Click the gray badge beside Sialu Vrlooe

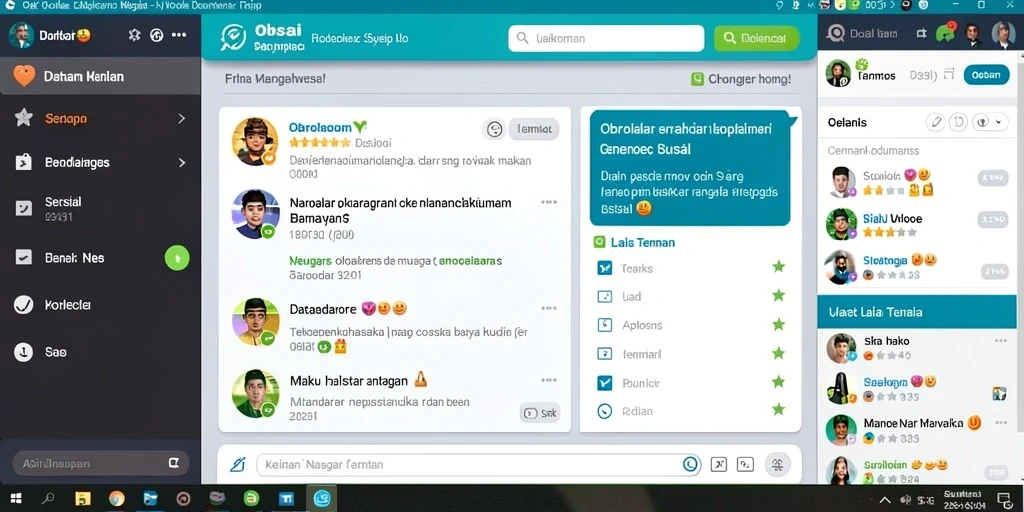click(993, 219)
